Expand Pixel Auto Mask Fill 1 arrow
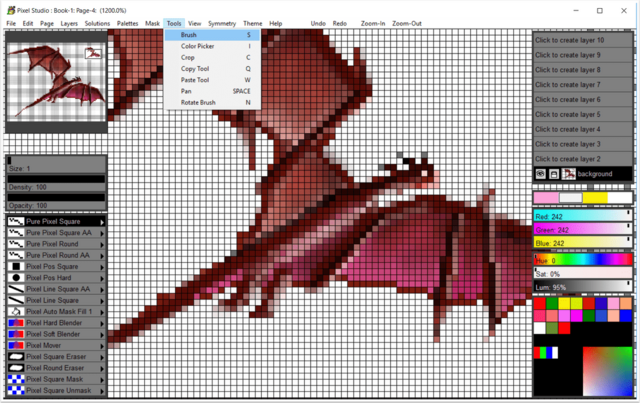640x403 pixels. [102, 312]
